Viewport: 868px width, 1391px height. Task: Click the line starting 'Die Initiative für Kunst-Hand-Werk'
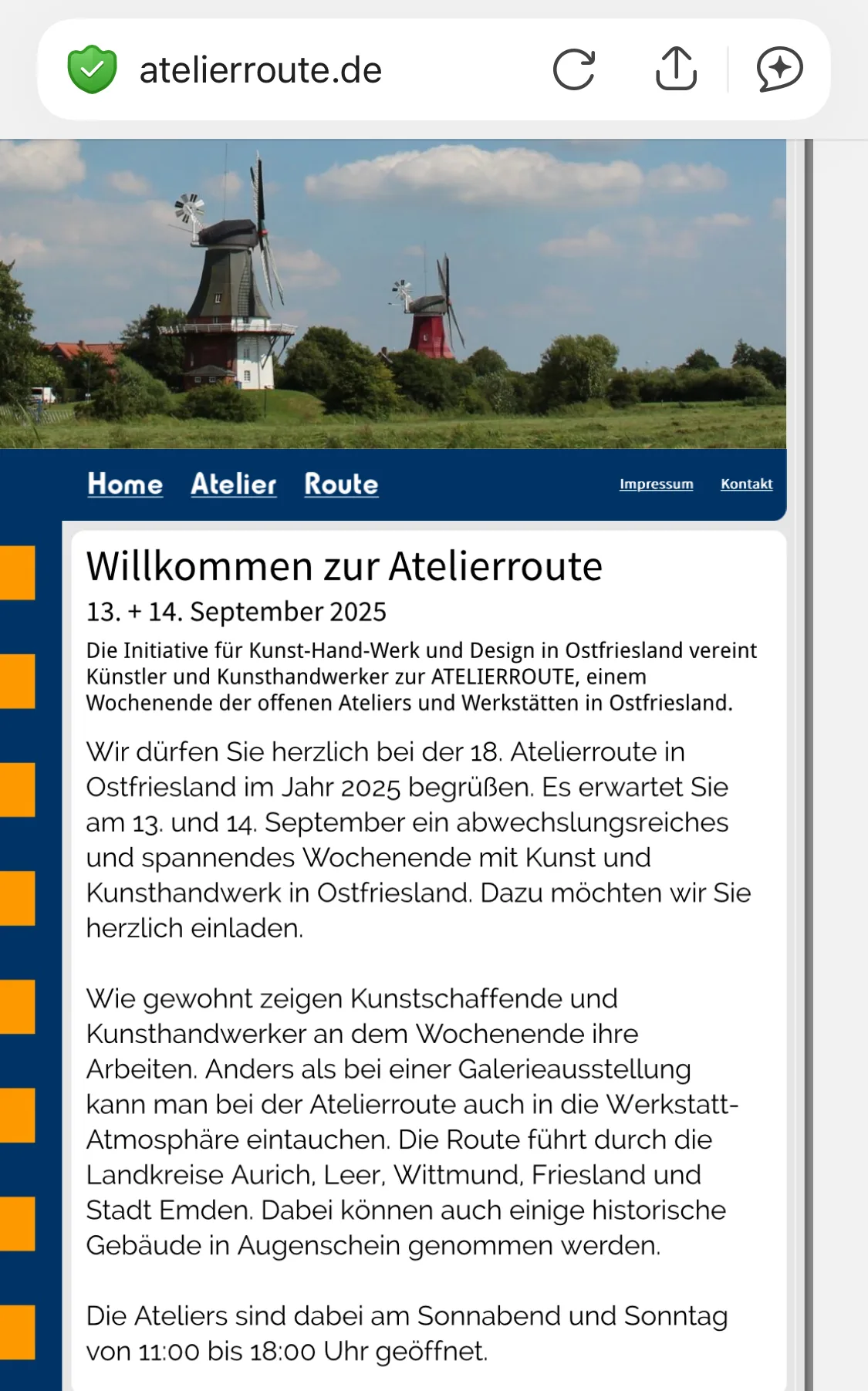coord(421,650)
